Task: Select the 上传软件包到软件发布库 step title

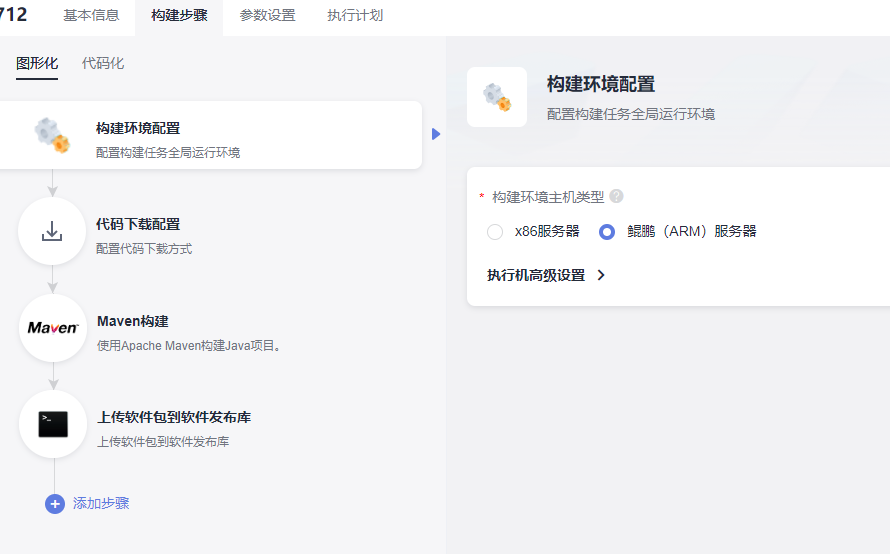Action: (x=174, y=417)
